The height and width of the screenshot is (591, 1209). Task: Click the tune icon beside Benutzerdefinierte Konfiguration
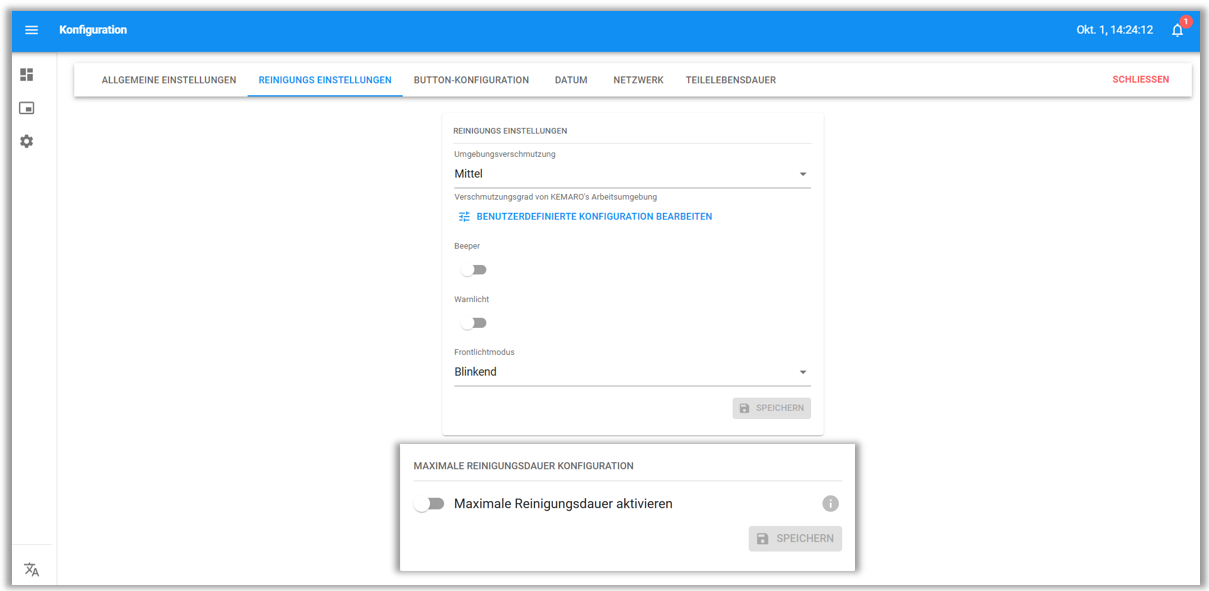coord(464,217)
